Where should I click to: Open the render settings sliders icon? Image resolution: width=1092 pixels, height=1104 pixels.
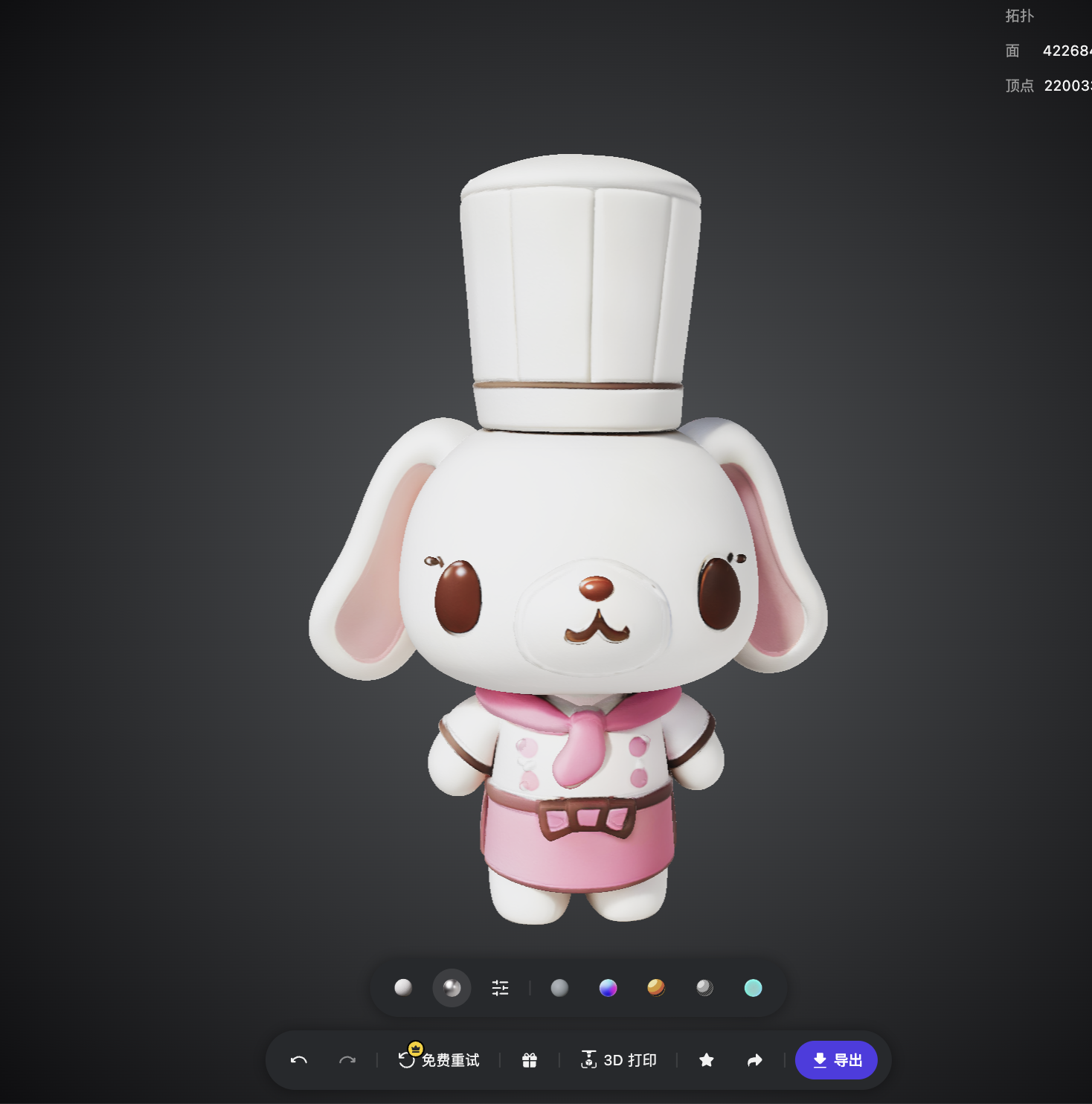501,987
